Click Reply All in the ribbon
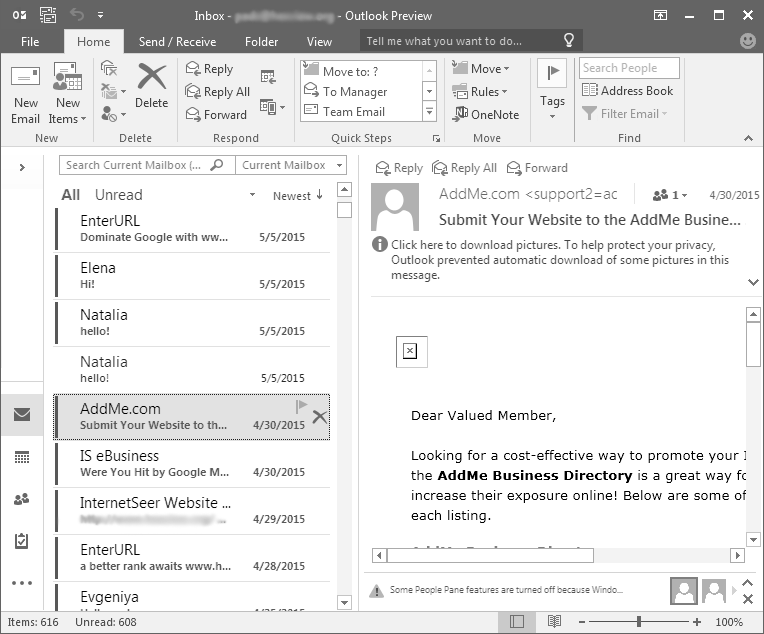Viewport: 764px width, 634px height. (x=217, y=92)
